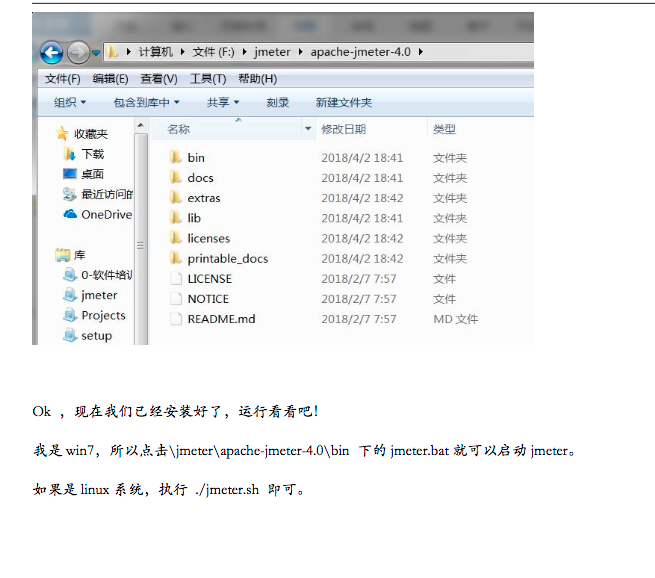Click the navigation pane scroll up arrow

140,125
